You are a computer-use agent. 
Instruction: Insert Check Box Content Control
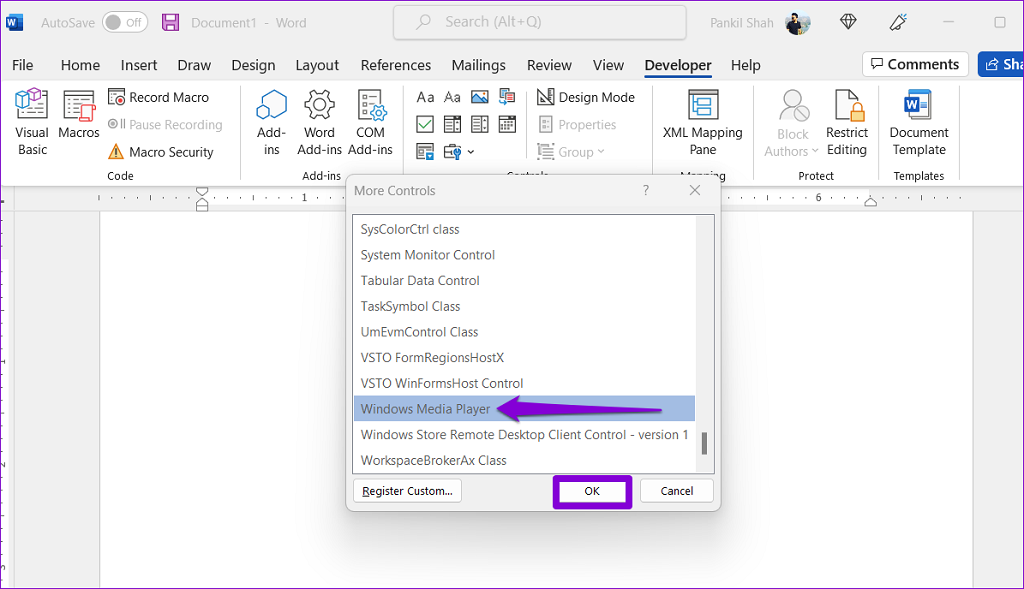tap(425, 125)
